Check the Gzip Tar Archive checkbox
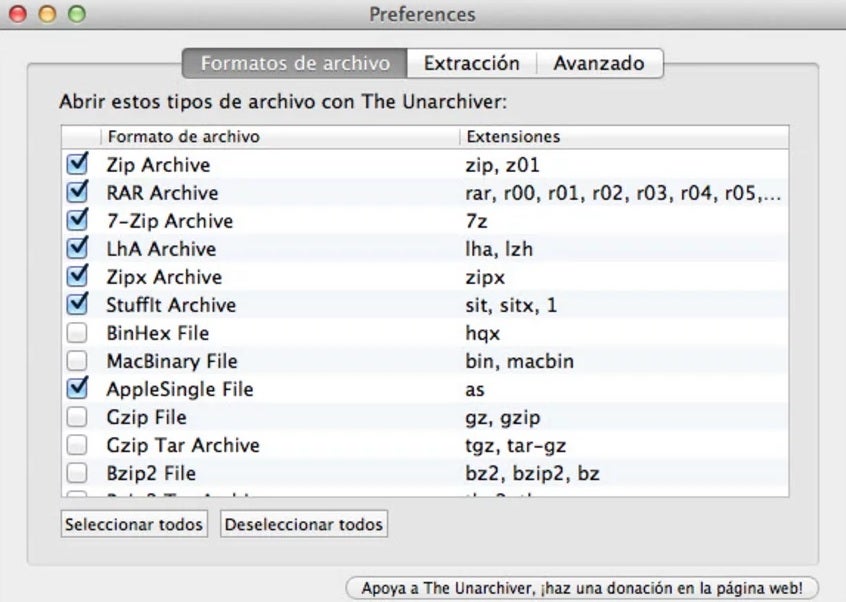The image size is (846, 602). point(77,445)
